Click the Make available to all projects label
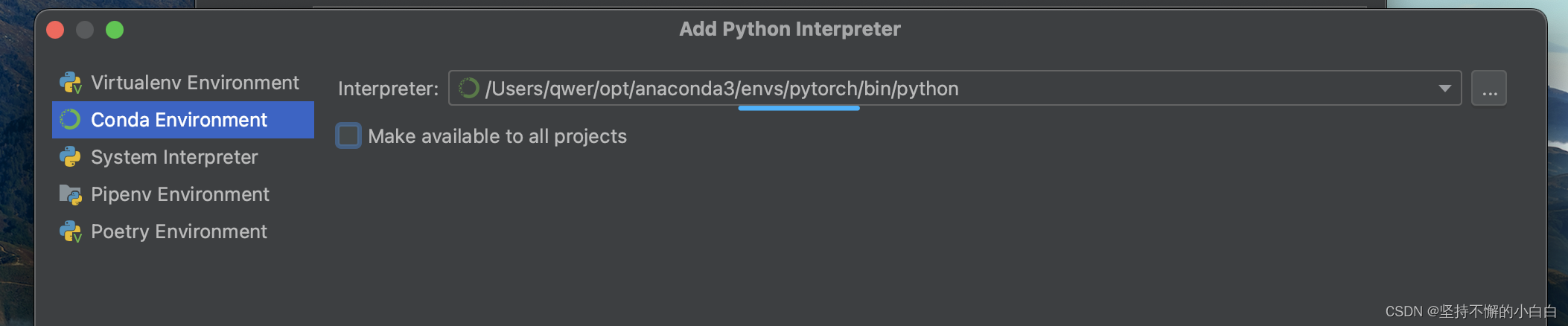Screen dimensions: 1568x326 (497, 136)
